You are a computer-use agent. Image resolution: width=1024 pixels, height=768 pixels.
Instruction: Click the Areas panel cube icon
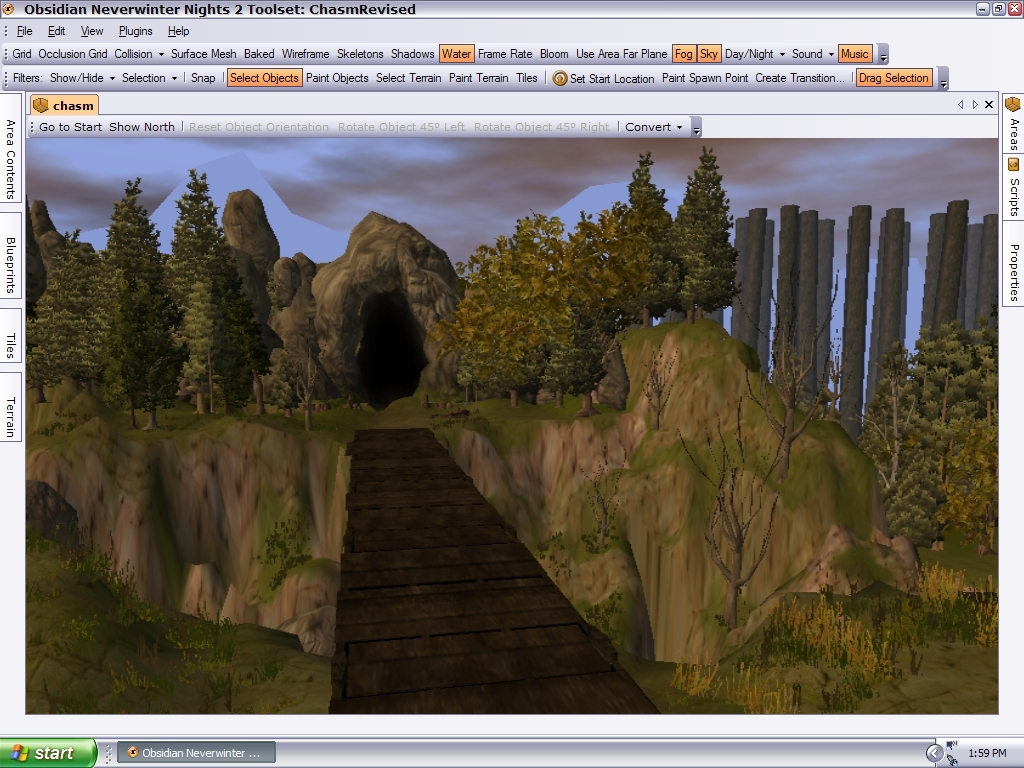pos(1013,105)
